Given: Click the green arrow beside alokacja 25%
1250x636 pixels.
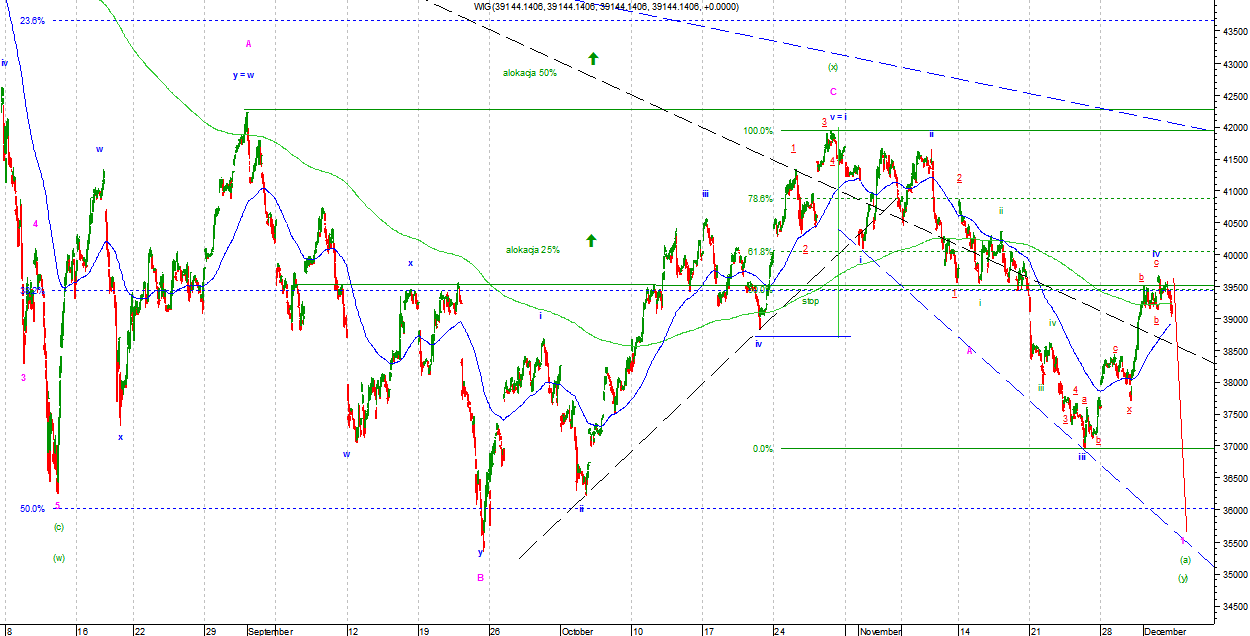Looking at the screenshot, I should click(x=591, y=240).
